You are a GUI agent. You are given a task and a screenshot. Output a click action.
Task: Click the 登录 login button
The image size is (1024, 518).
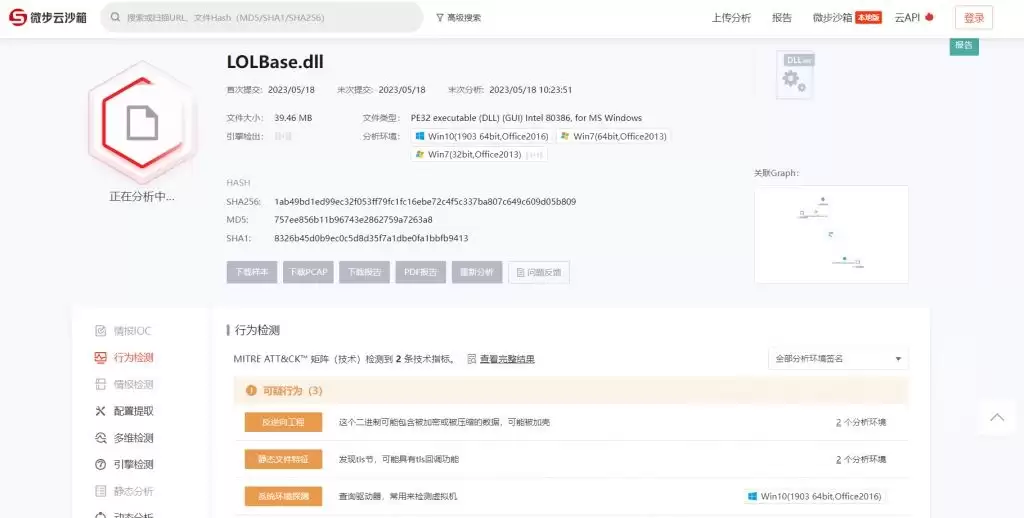(x=974, y=18)
